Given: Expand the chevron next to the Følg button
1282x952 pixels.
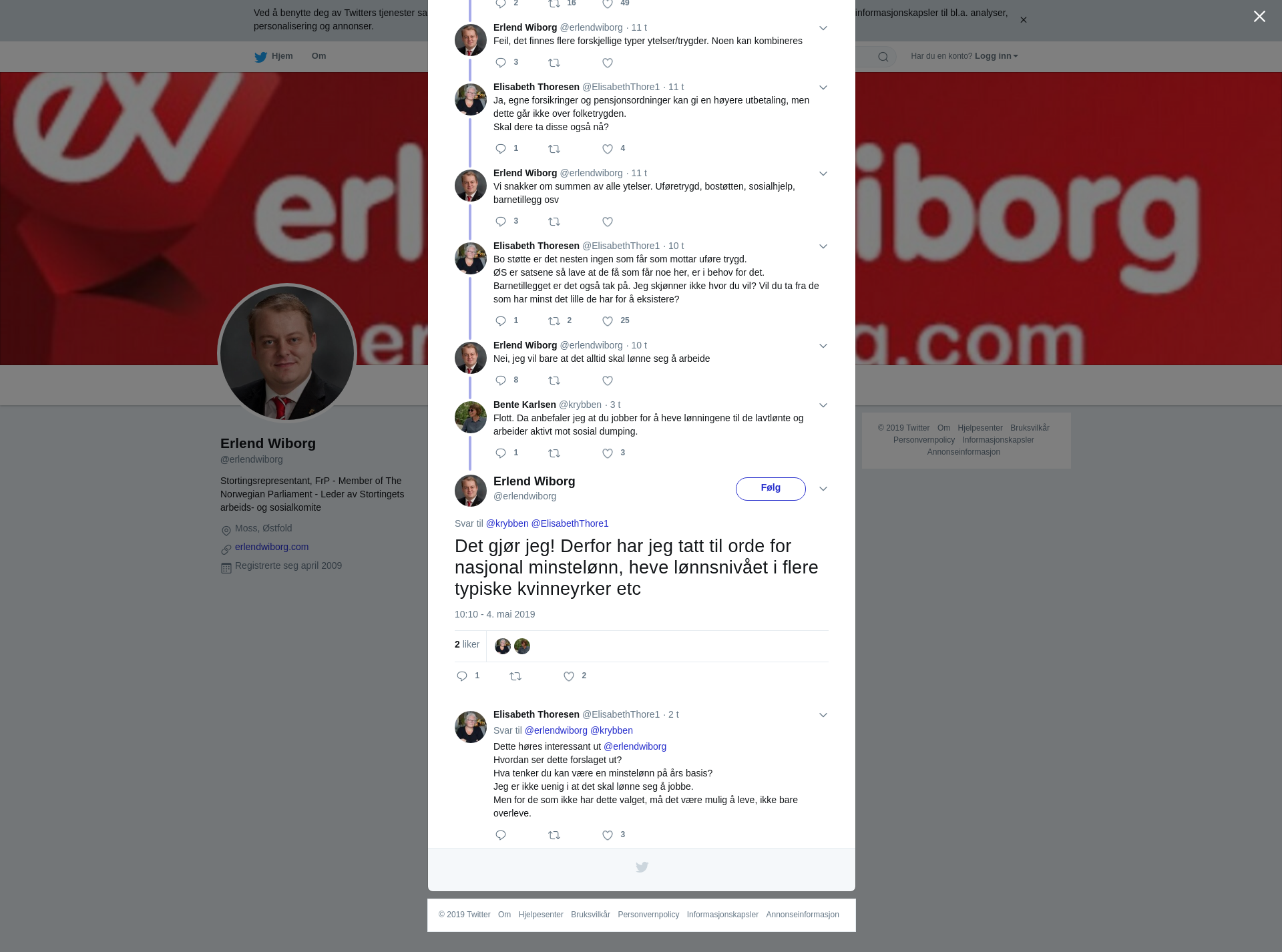Looking at the screenshot, I should click(x=823, y=489).
